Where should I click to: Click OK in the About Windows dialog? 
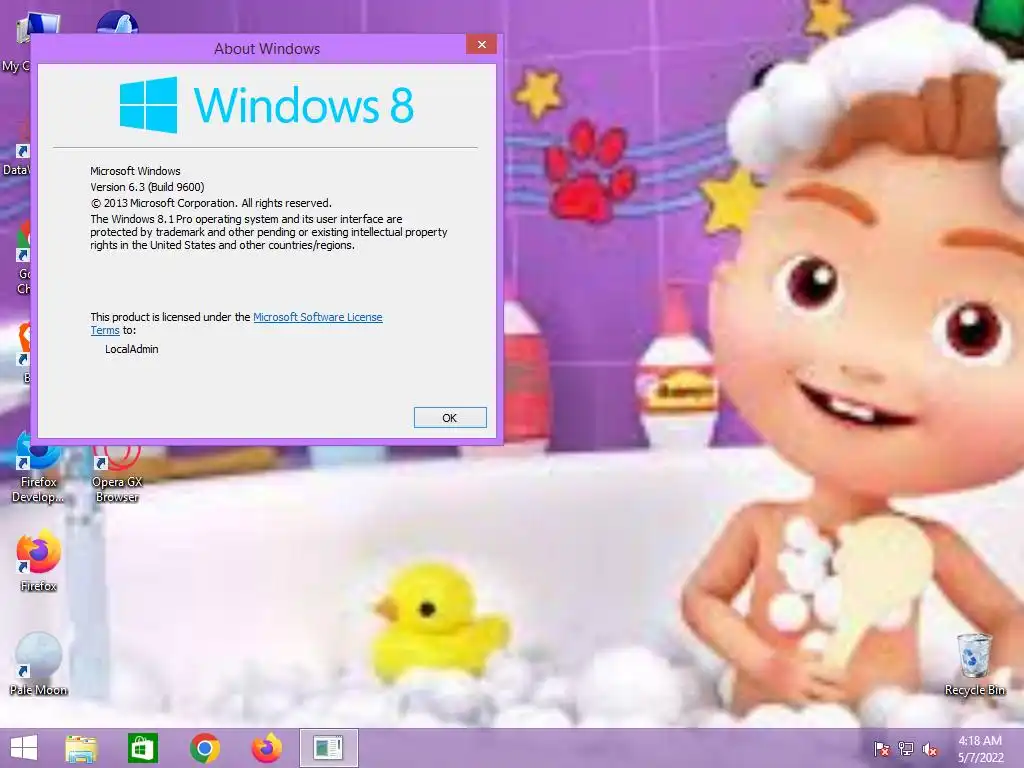click(450, 418)
